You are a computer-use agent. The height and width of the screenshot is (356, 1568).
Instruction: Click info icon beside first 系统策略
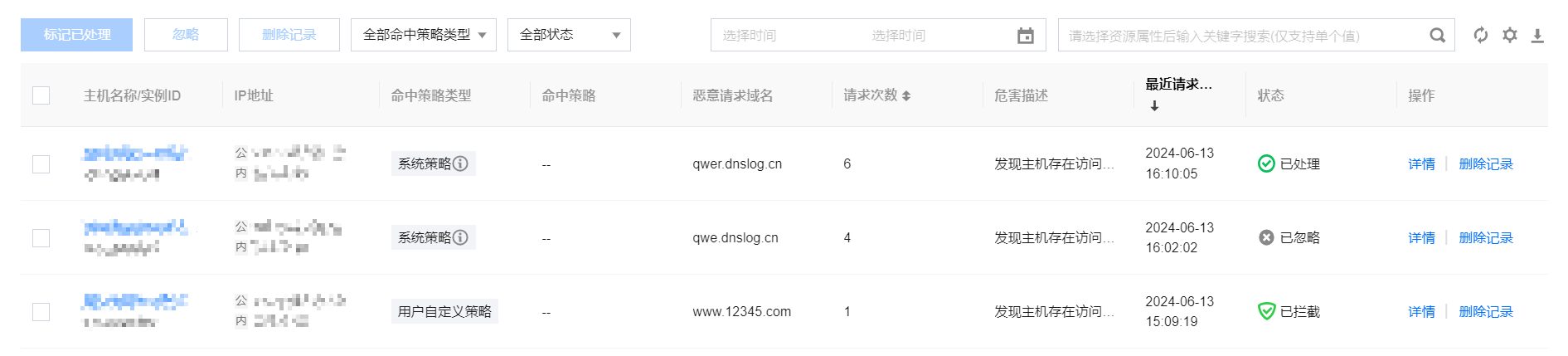[460, 163]
